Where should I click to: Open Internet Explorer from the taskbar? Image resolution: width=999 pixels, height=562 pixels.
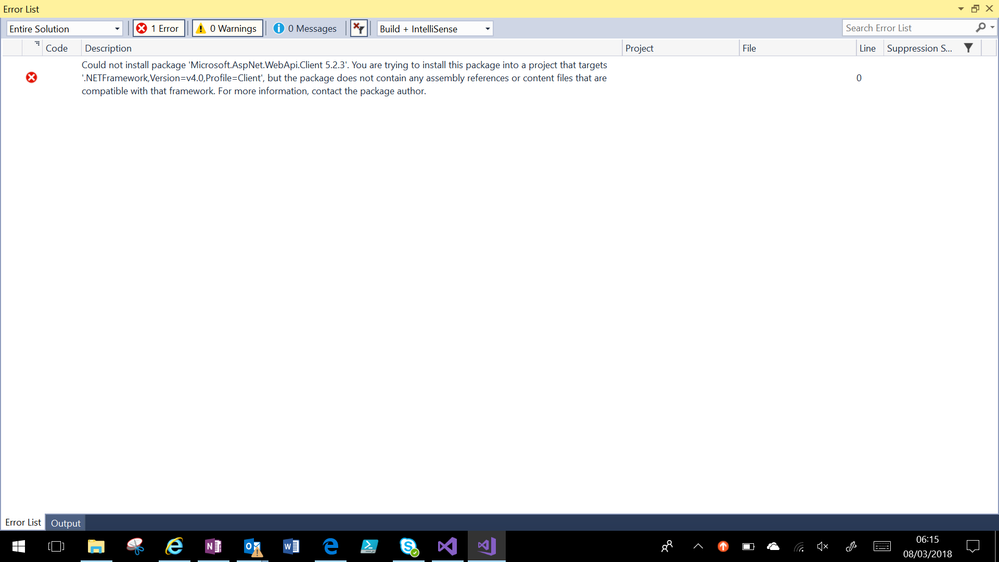coord(174,547)
